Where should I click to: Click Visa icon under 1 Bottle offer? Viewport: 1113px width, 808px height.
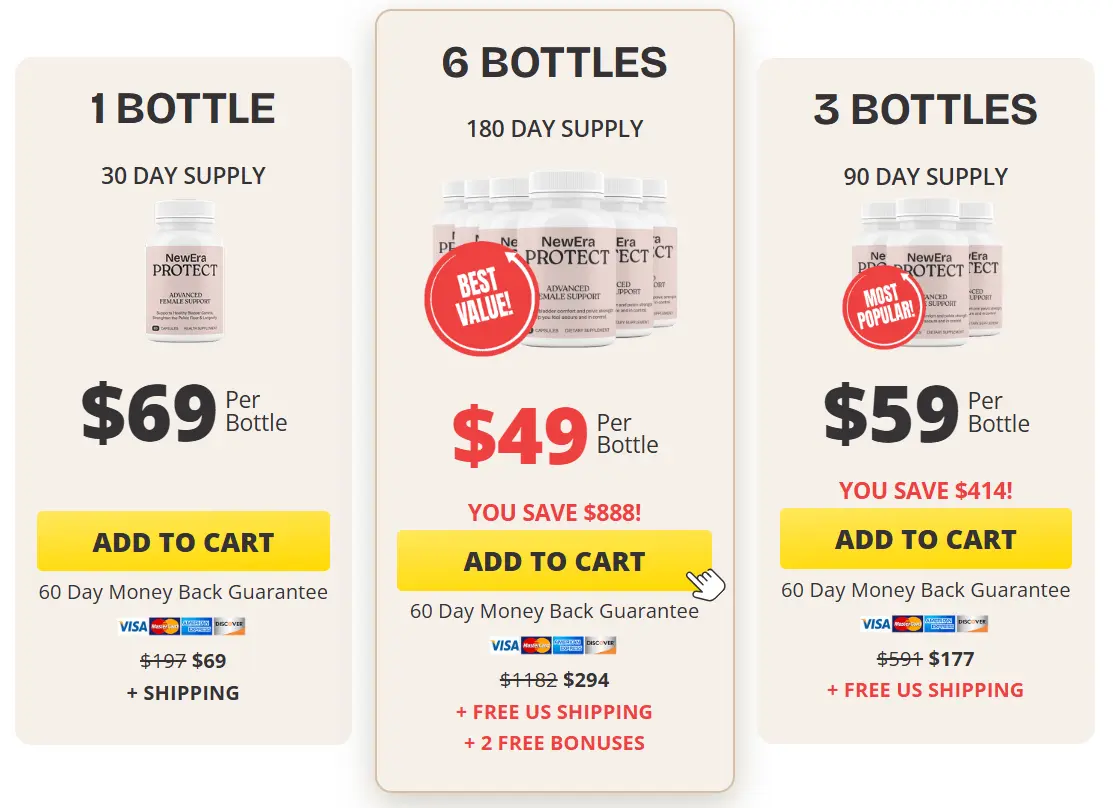(133, 626)
